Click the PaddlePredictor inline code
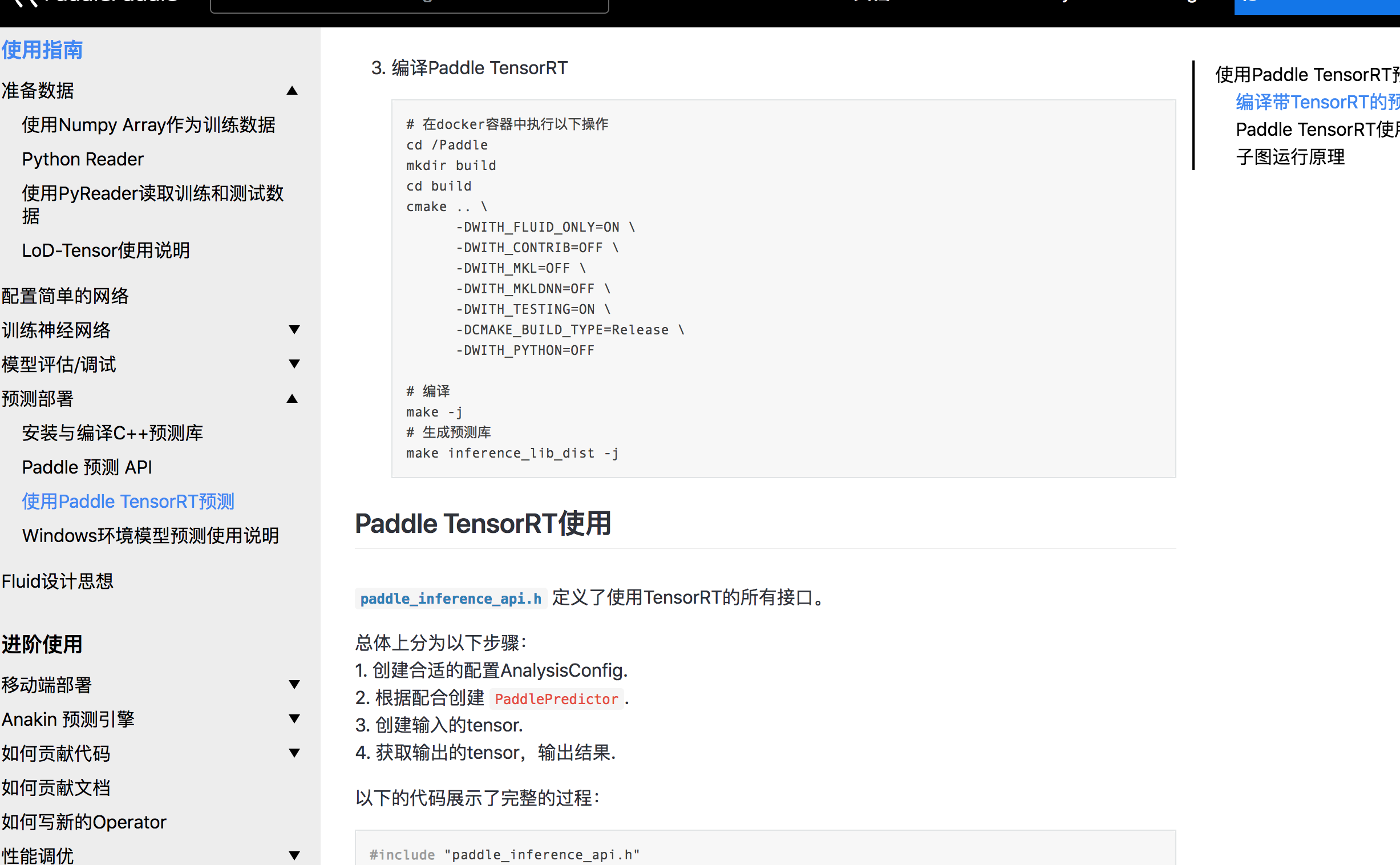This screenshot has width=1400, height=865. [x=556, y=699]
